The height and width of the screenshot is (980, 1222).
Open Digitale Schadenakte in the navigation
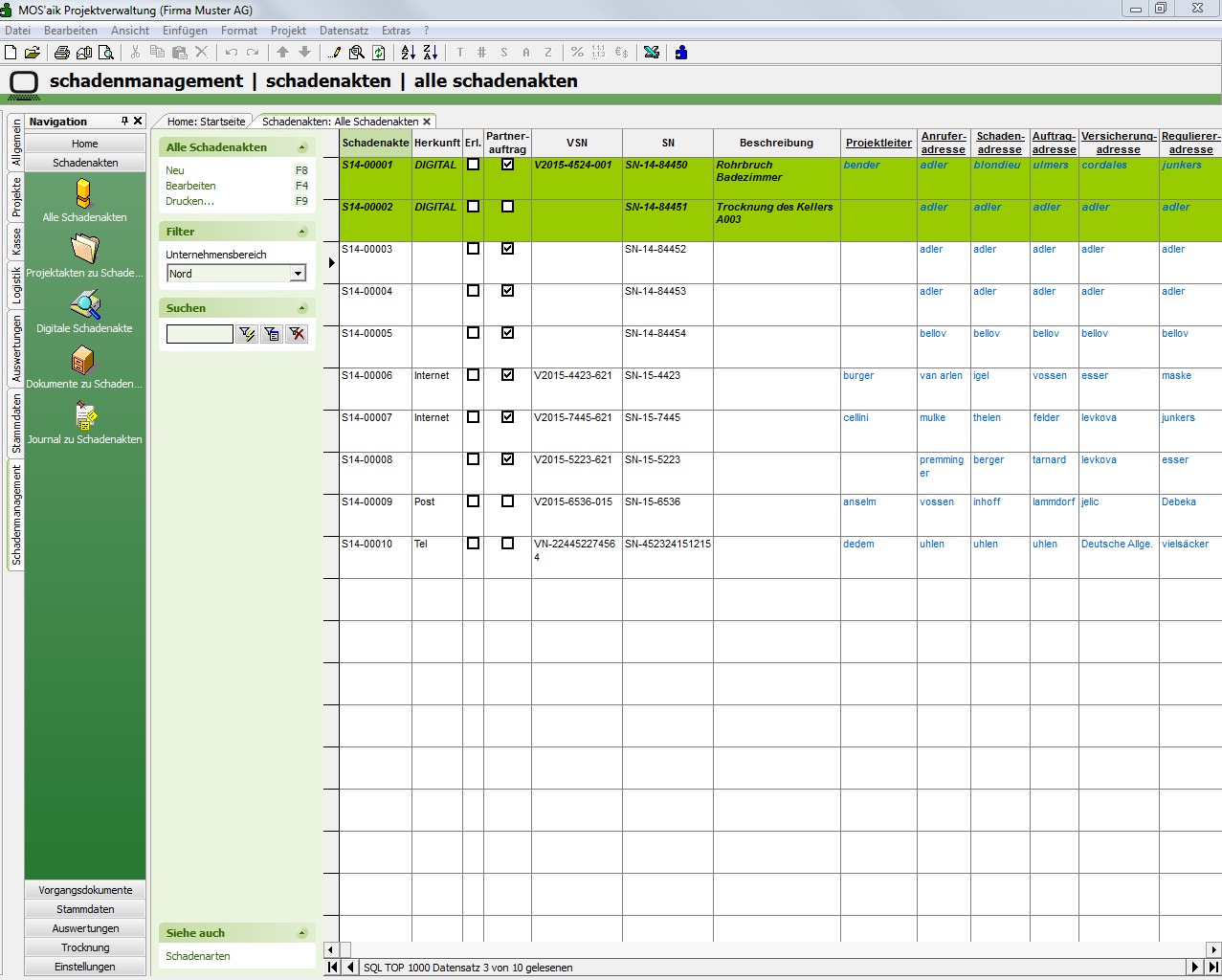click(84, 312)
